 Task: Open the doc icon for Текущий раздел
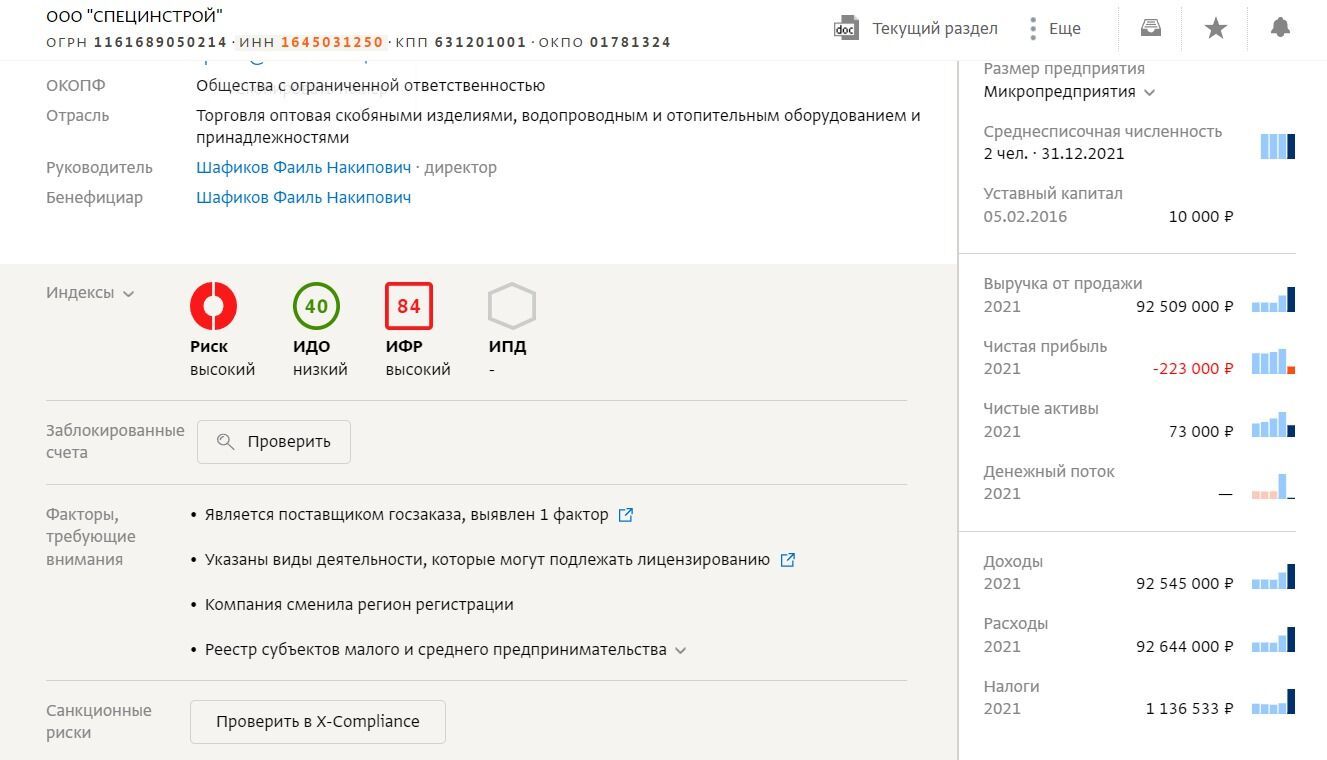pyautogui.click(x=846, y=28)
